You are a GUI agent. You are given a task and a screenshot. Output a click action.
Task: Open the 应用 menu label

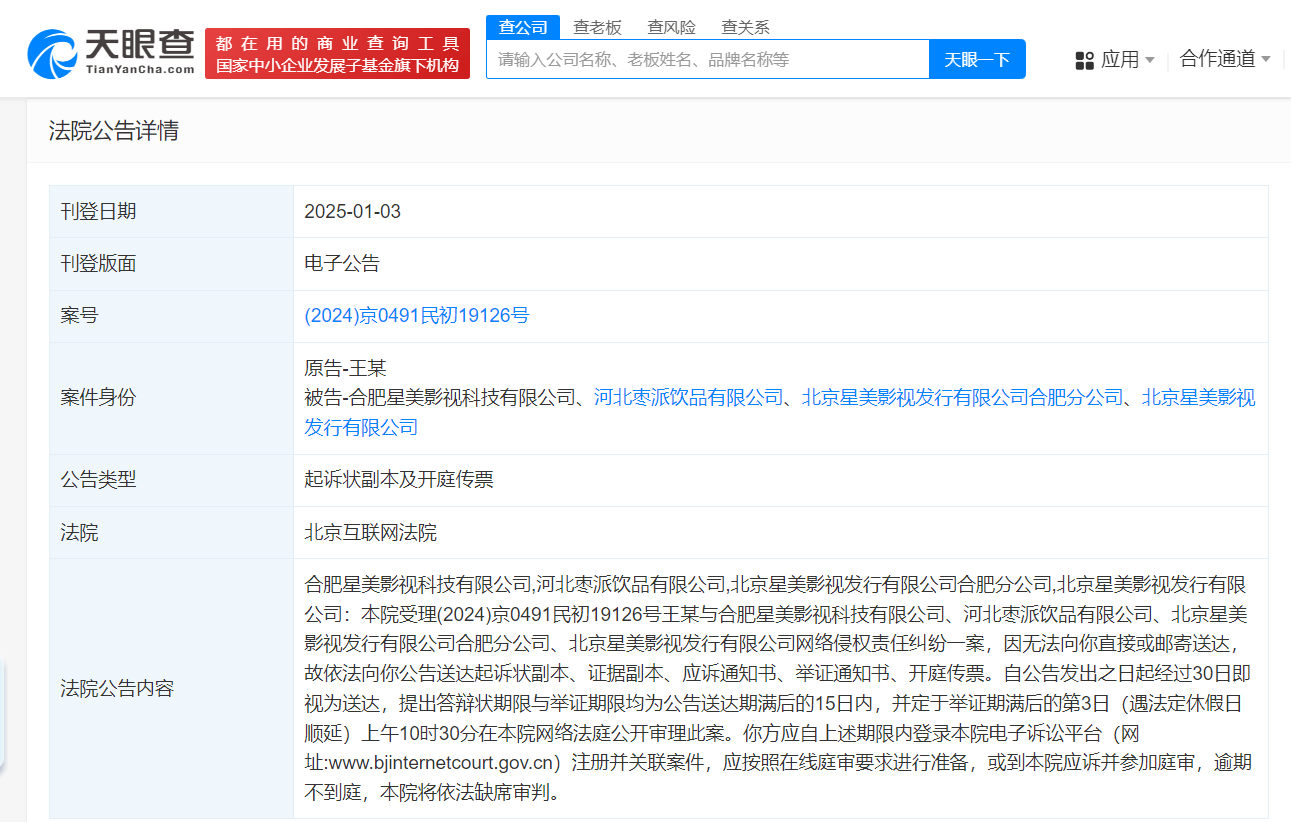(x=1120, y=60)
